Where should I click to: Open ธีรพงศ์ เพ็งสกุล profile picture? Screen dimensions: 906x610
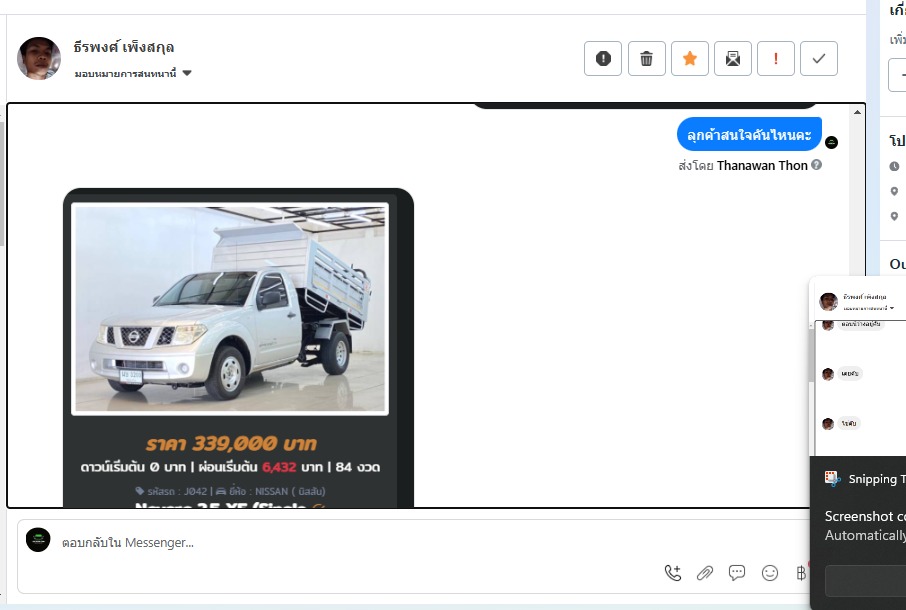(39, 58)
